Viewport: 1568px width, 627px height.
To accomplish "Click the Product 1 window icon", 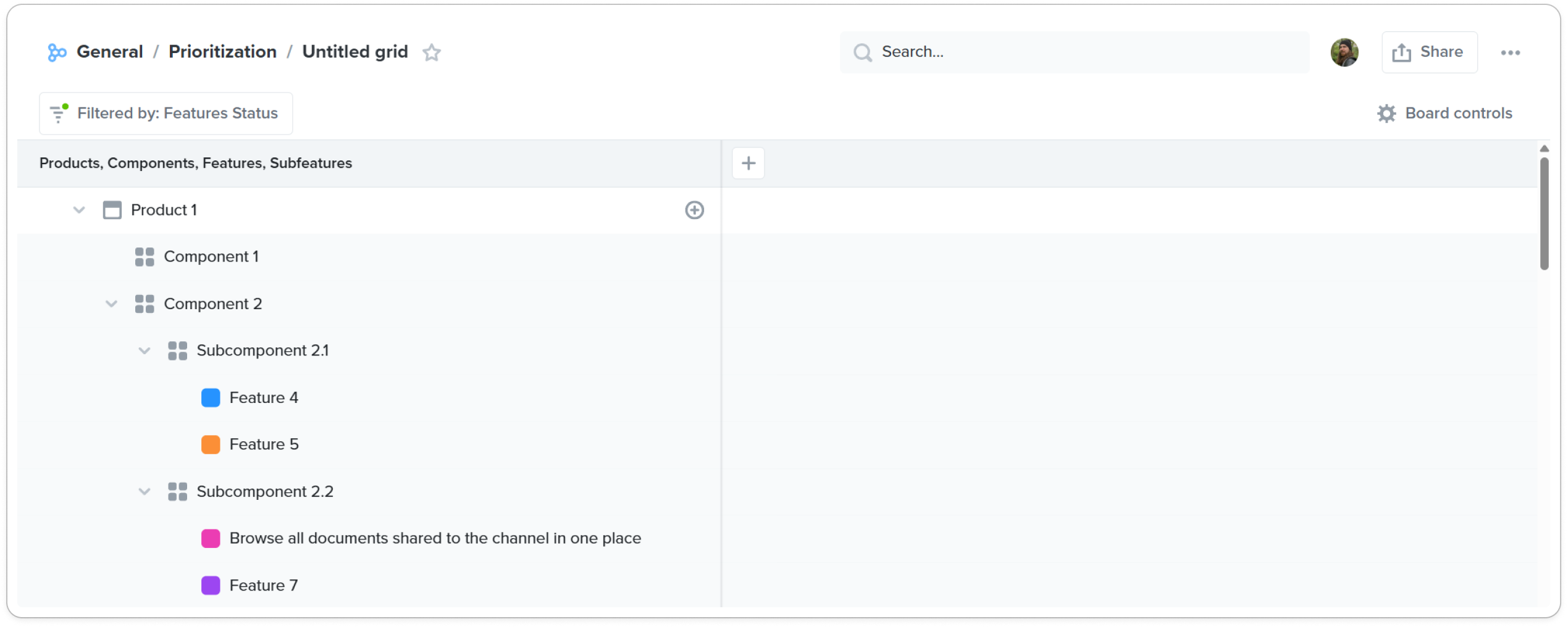I will pos(112,210).
